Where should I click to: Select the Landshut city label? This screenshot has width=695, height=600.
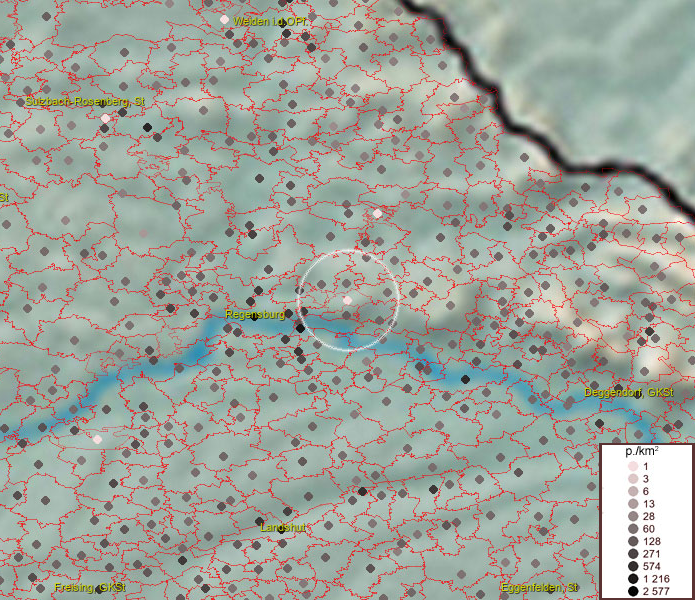click(x=287, y=526)
